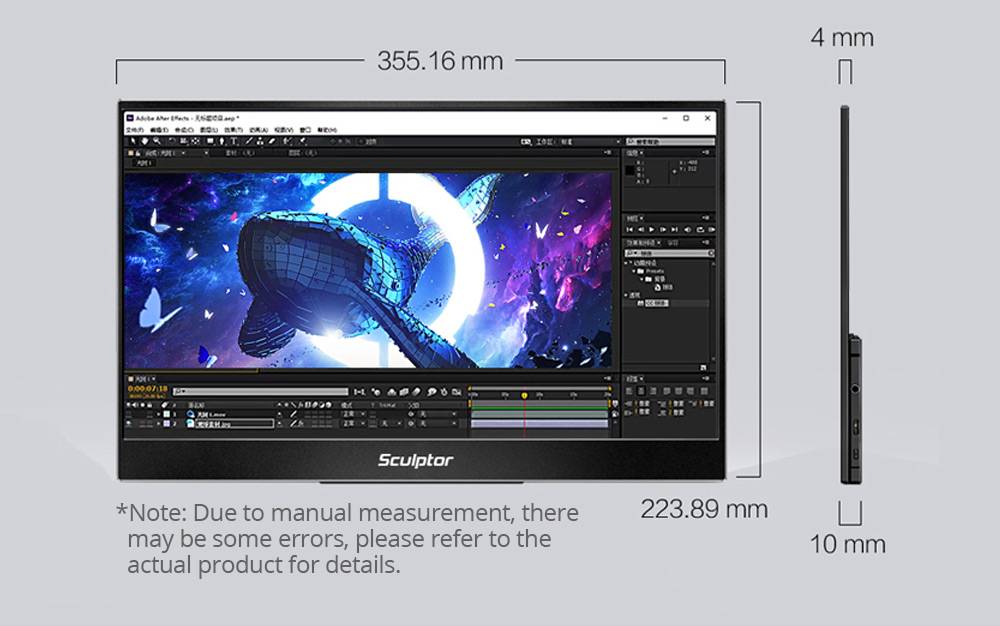Open the preview panel options menu
The height and width of the screenshot is (626, 1000).
click(705, 218)
